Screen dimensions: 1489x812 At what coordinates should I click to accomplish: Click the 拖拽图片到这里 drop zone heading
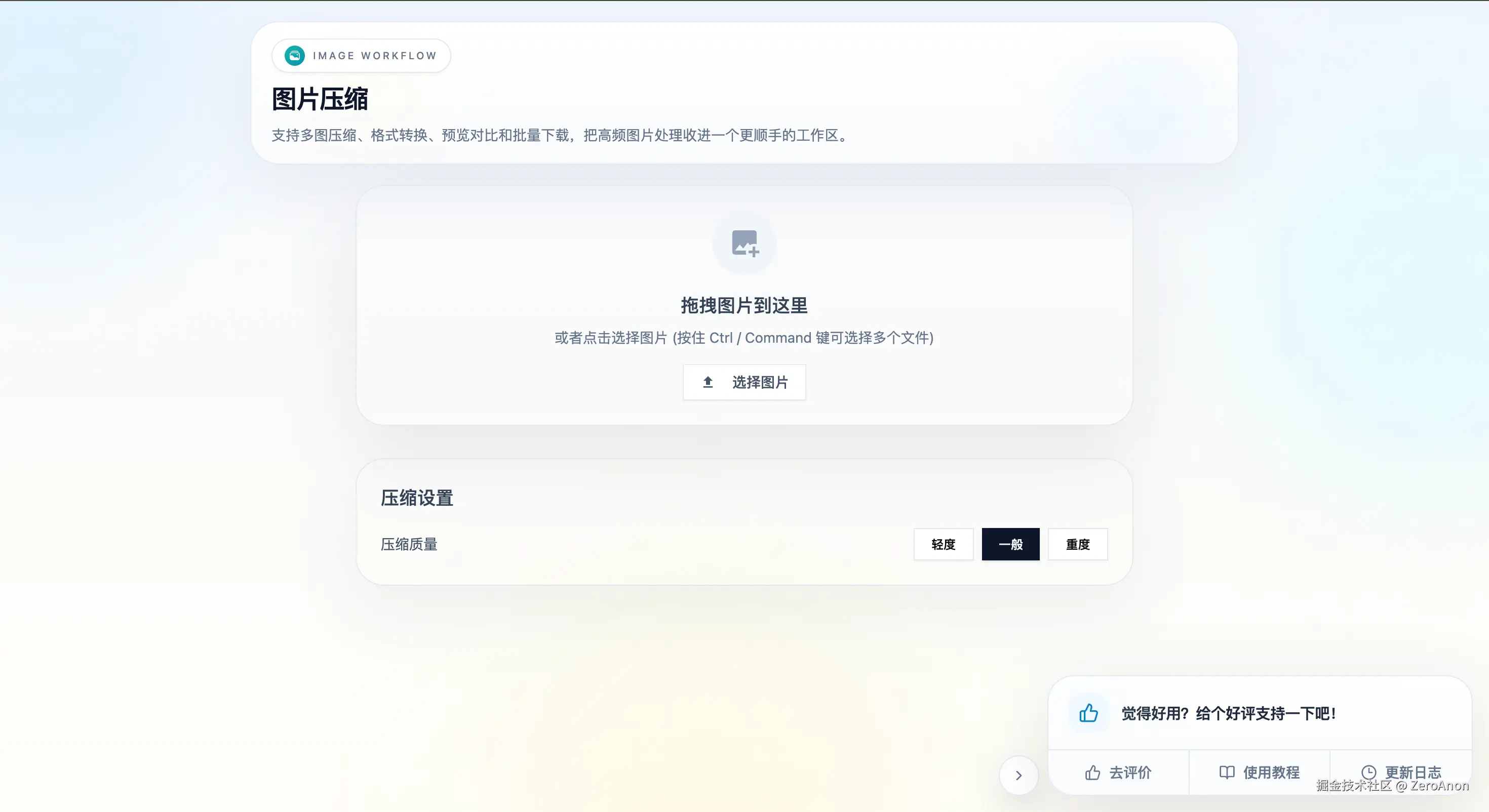pos(744,305)
